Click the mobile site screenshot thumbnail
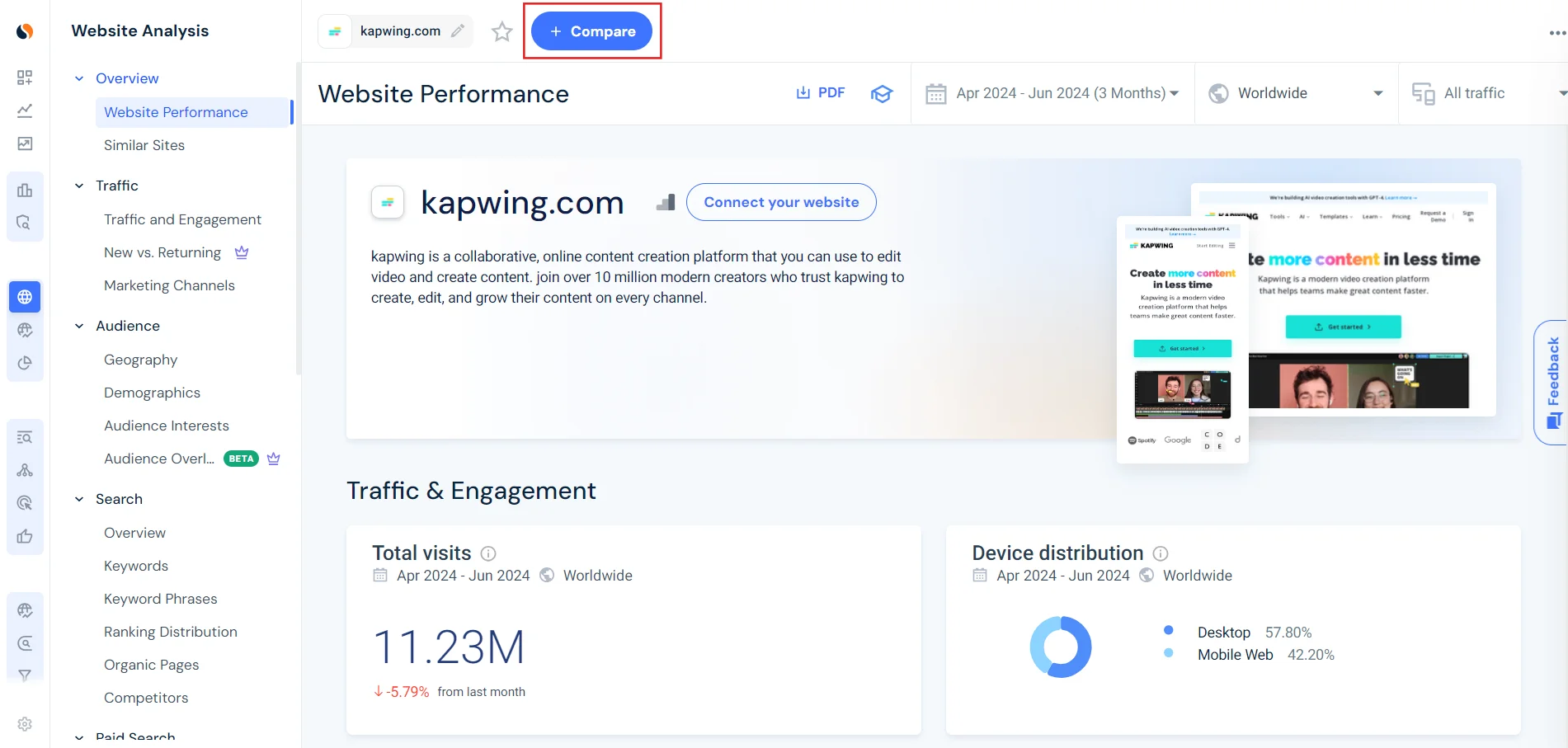1568x748 pixels. (x=1183, y=340)
